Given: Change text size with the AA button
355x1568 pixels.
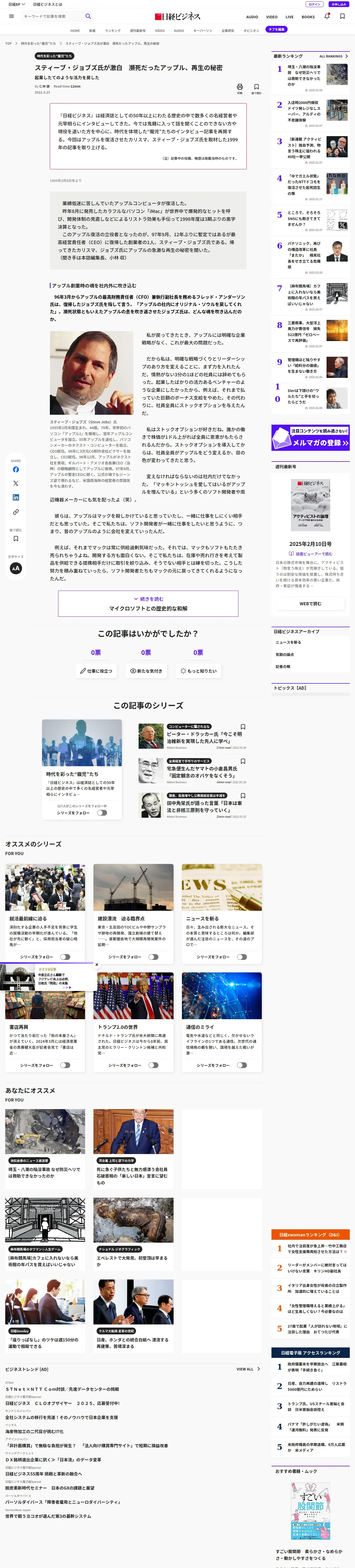Looking at the screenshot, I should 16,568.
